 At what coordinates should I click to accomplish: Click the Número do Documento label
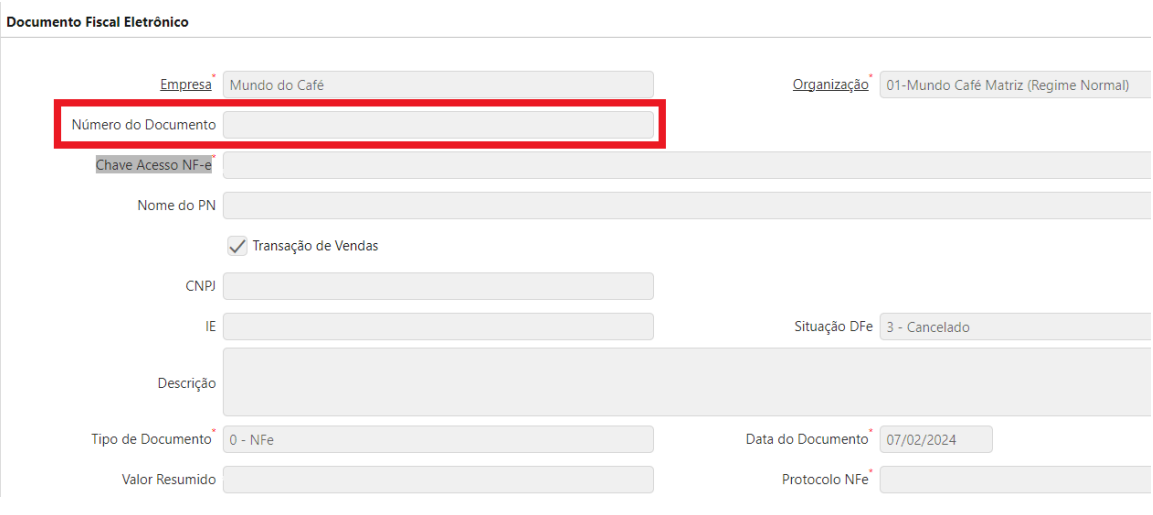coord(143,125)
